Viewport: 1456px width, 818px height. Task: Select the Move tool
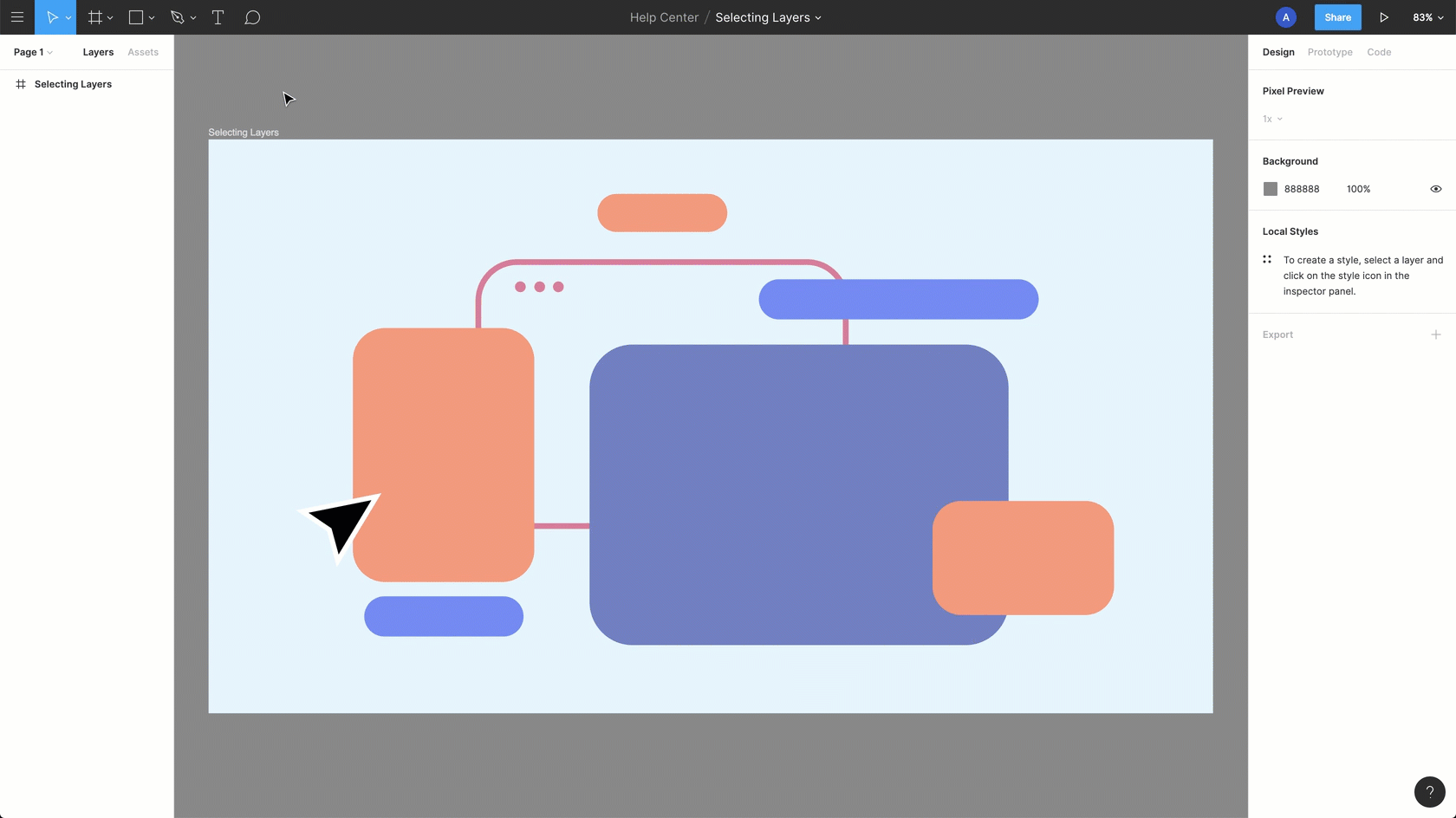(51, 17)
